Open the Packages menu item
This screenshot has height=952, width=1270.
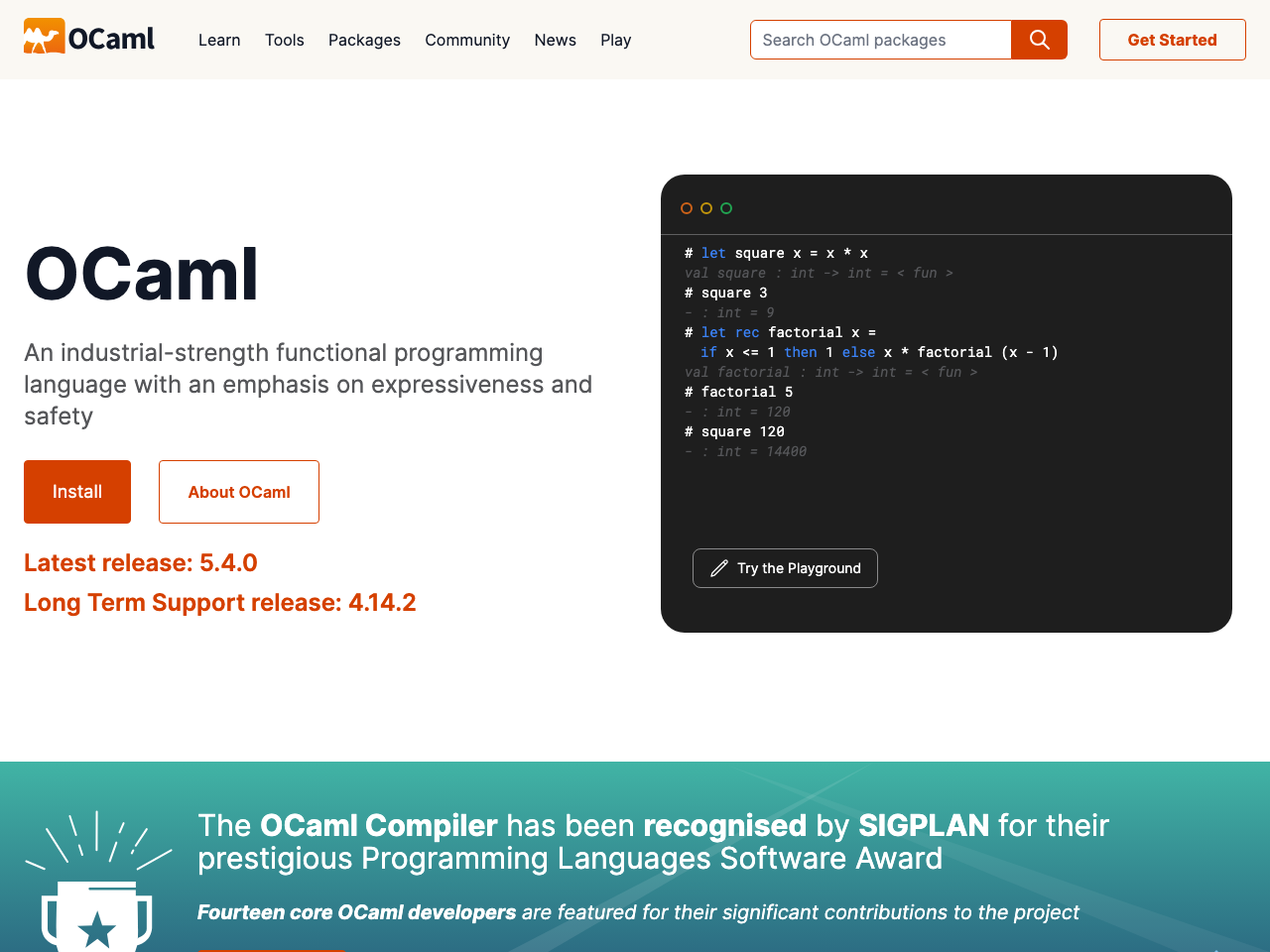click(x=364, y=40)
